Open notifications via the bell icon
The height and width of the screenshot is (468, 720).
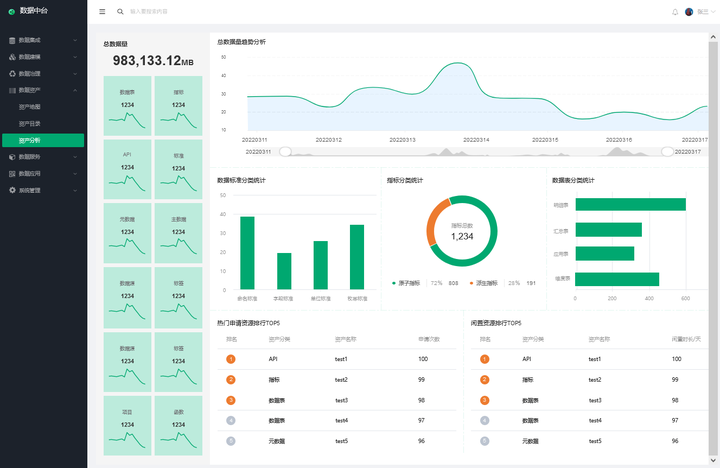pyautogui.click(x=675, y=12)
